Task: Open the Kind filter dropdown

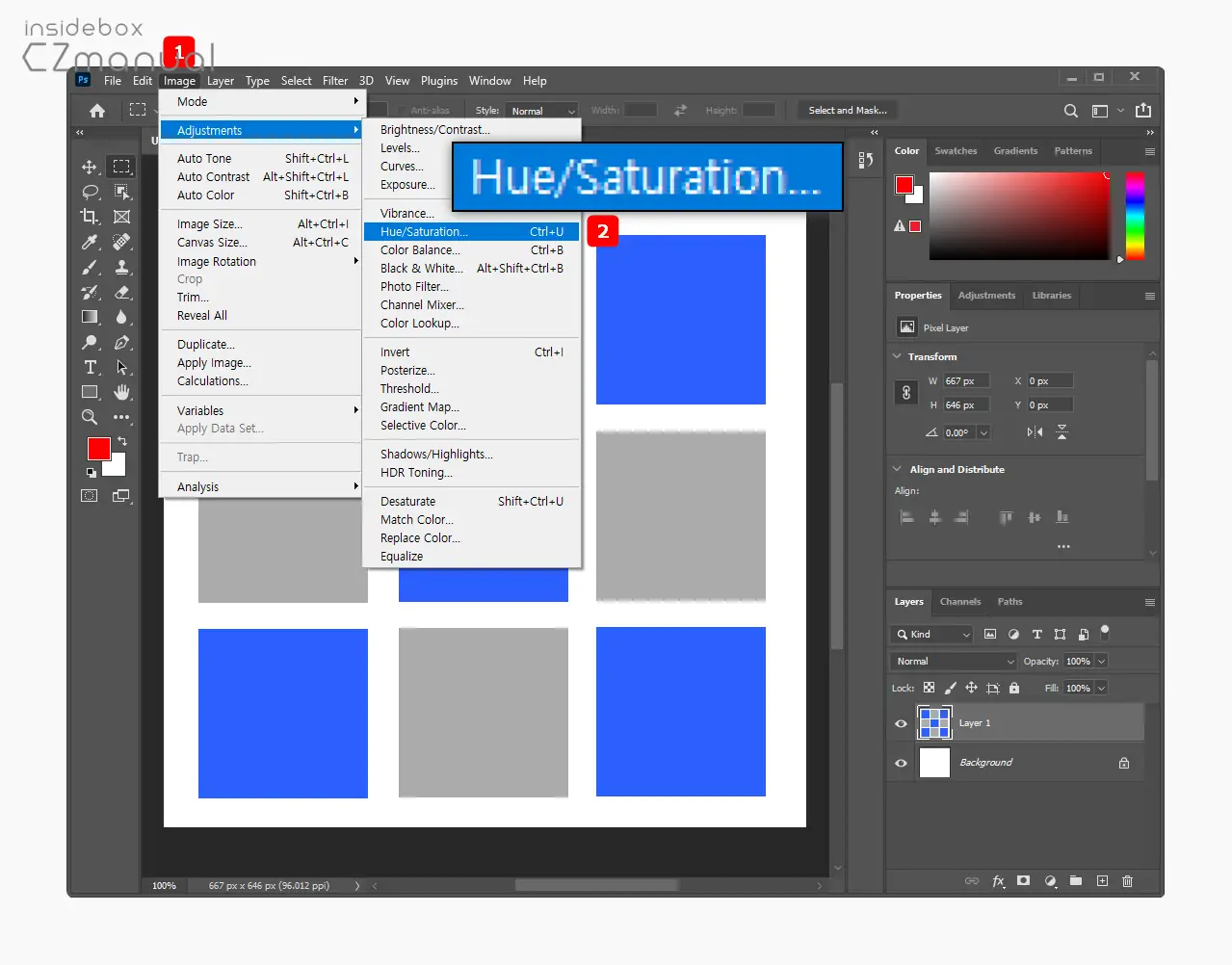Action: click(932, 634)
